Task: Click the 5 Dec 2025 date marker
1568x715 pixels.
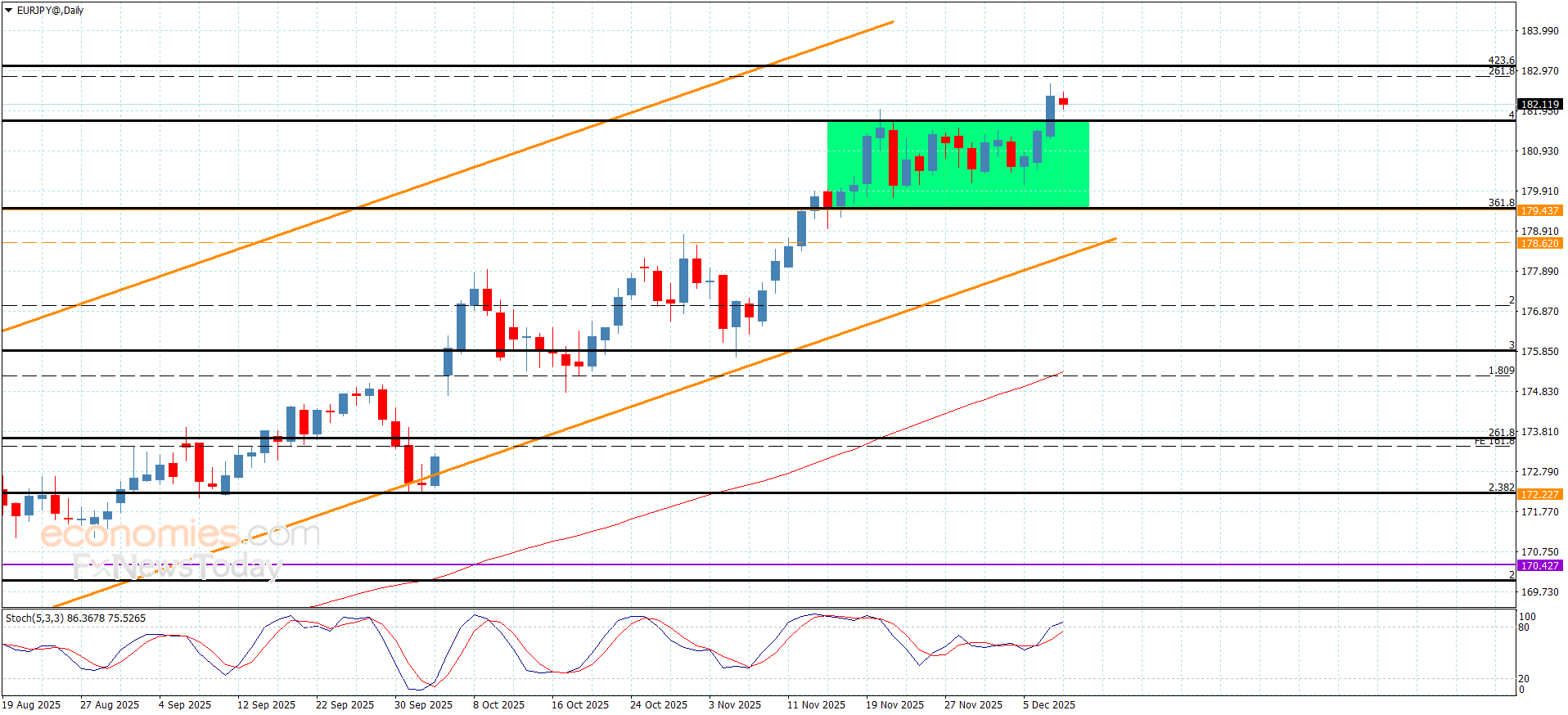Action: coord(1048,704)
